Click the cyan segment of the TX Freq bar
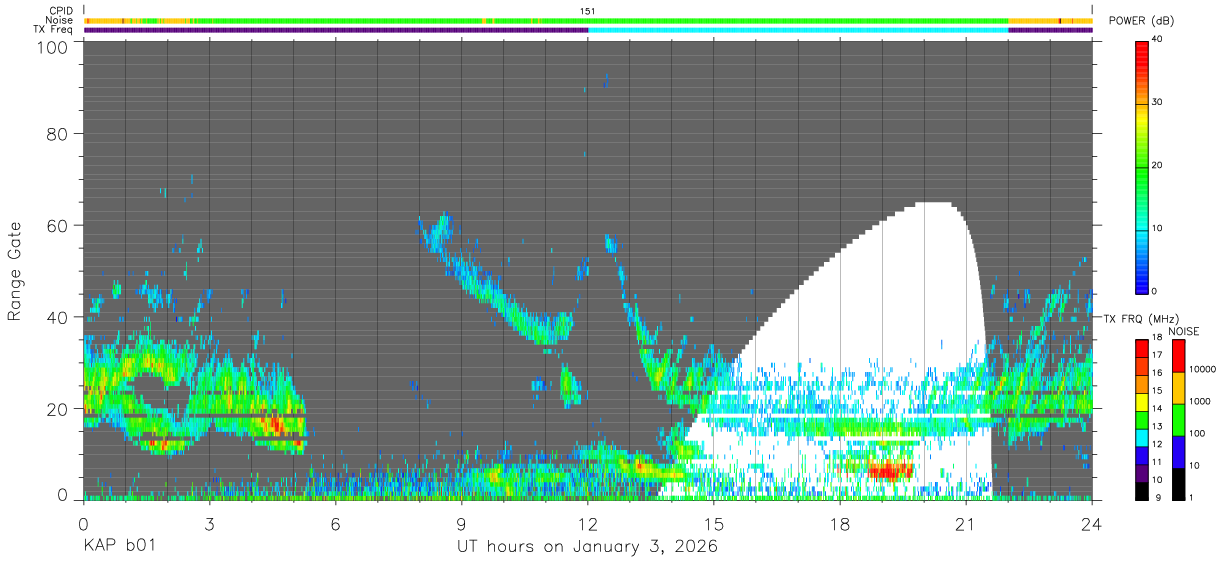 tap(798, 30)
